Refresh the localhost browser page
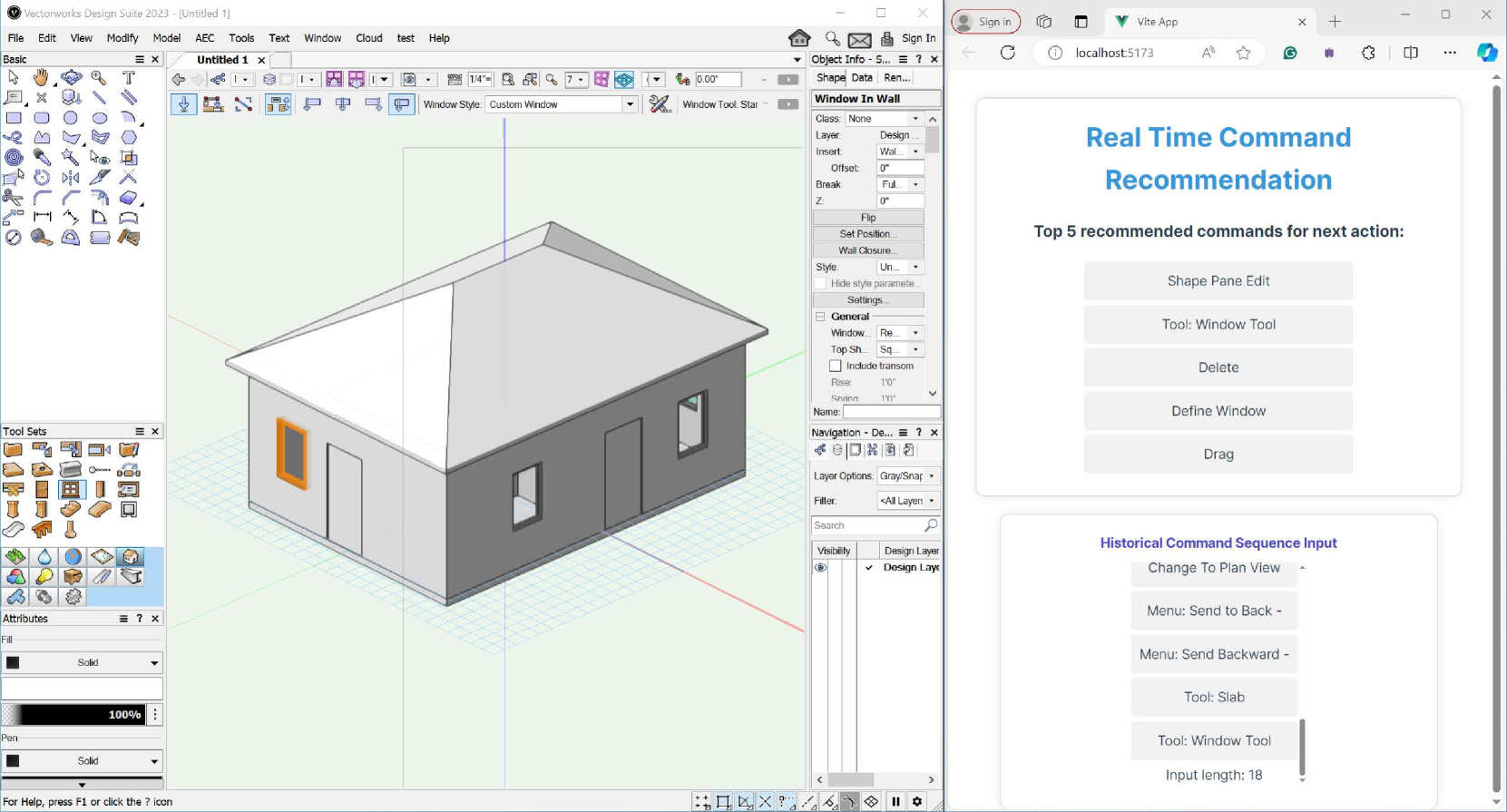1507x812 pixels. click(x=1007, y=53)
